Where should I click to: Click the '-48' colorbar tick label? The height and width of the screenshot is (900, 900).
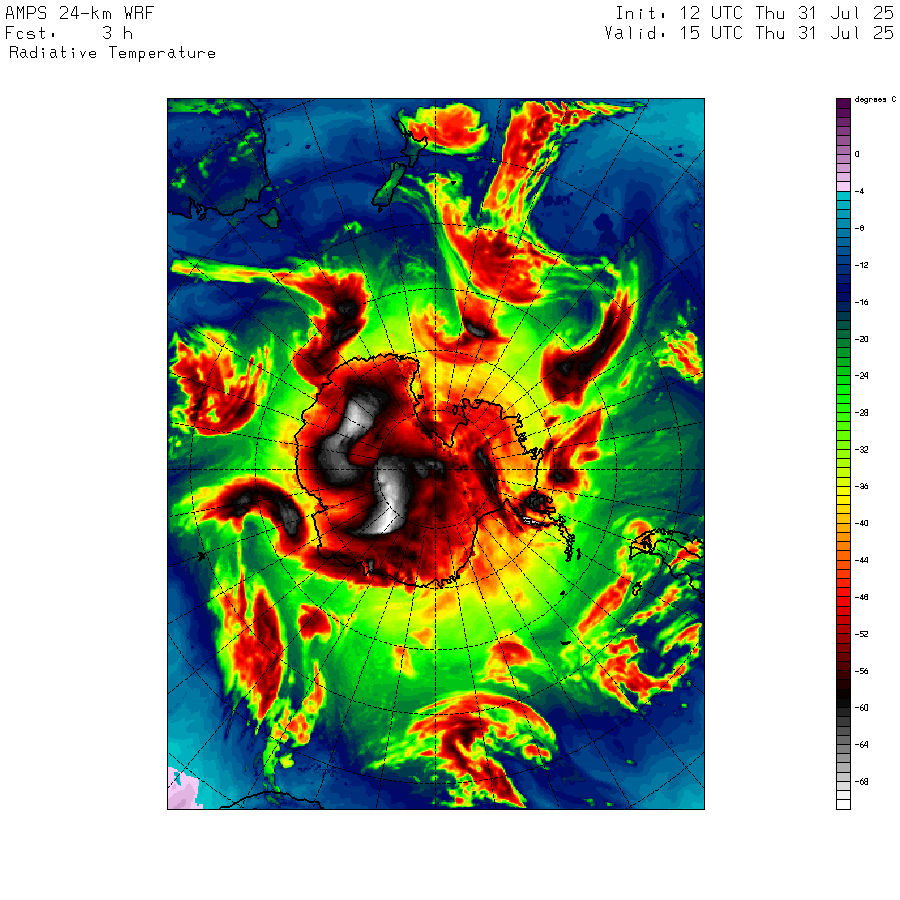862,598
